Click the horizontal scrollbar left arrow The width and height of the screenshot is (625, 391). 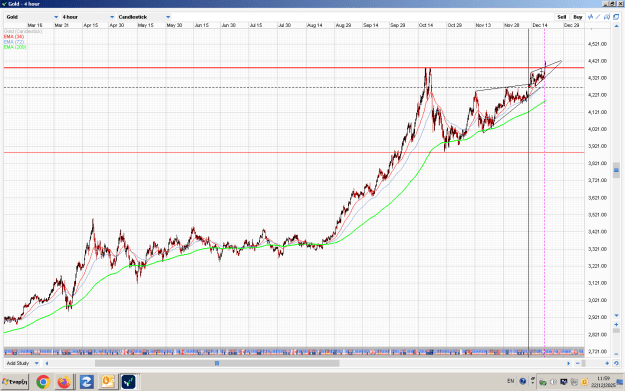[x=47, y=363]
